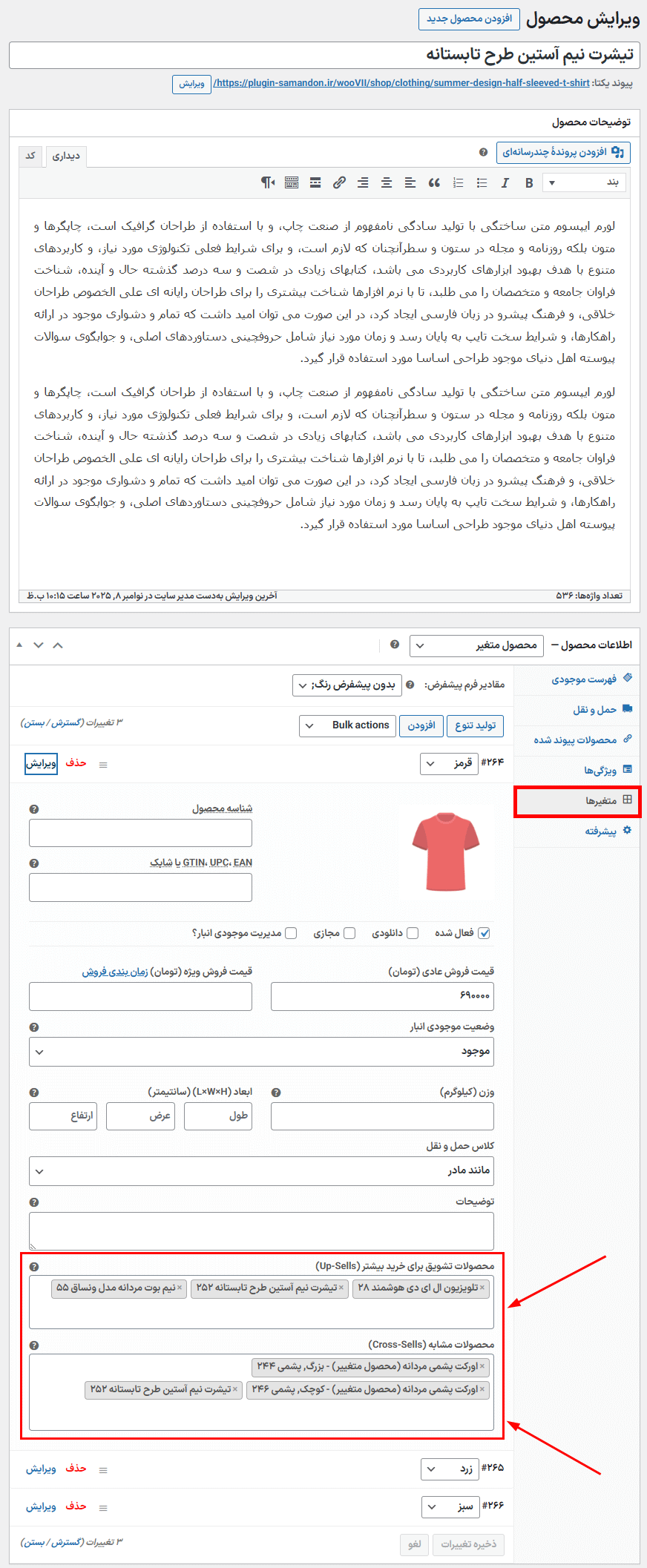Create a numbered list
The image size is (647, 1568).
click(457, 182)
